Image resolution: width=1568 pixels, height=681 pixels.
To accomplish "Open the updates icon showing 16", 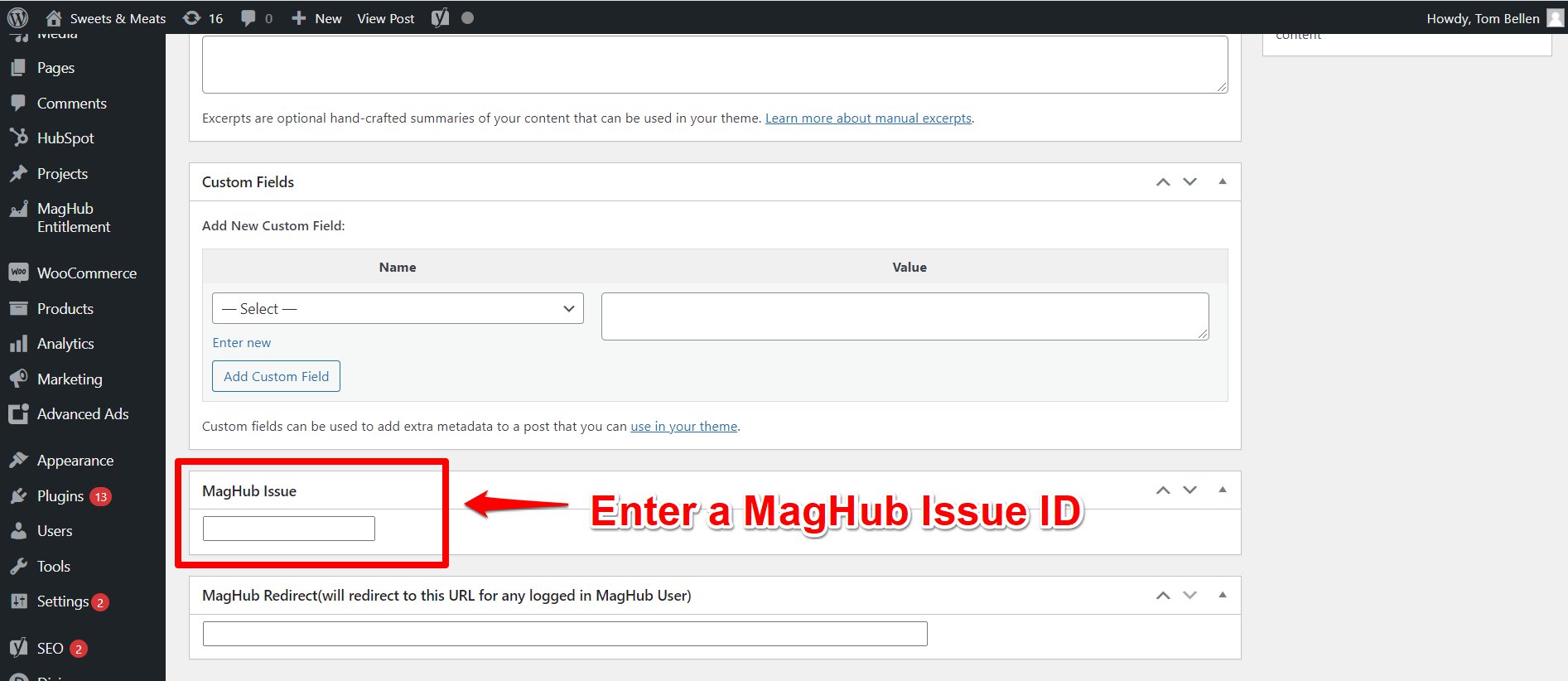I will coord(191,17).
